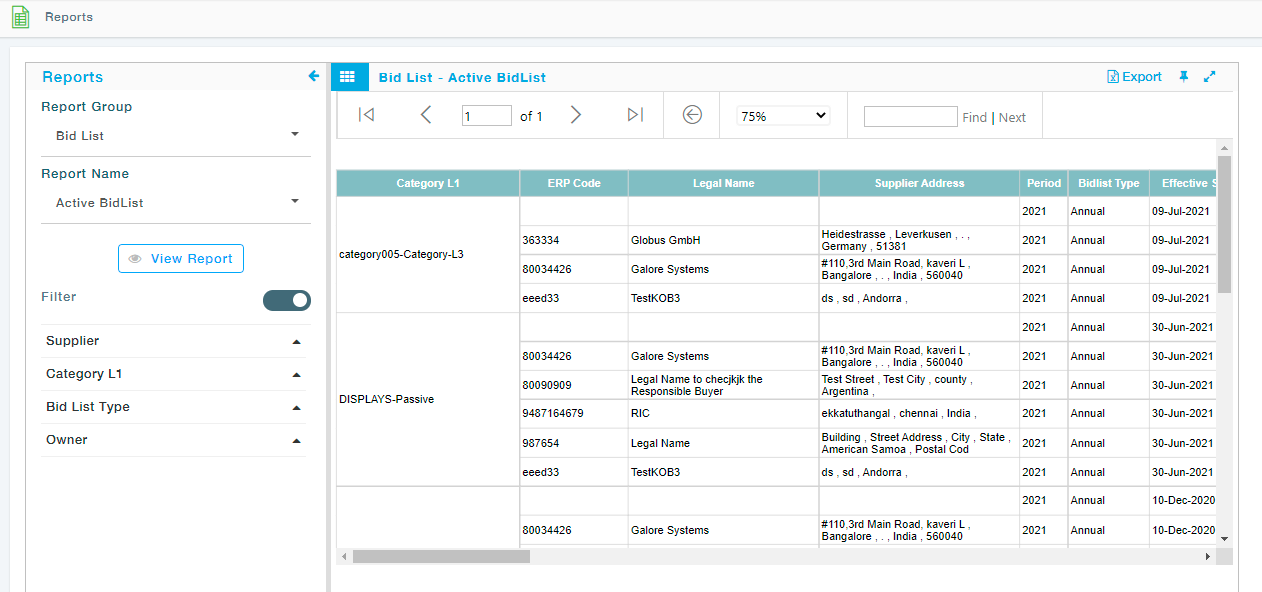The width and height of the screenshot is (1262, 592).
Task: Jump to the first report page
Action: 366,115
